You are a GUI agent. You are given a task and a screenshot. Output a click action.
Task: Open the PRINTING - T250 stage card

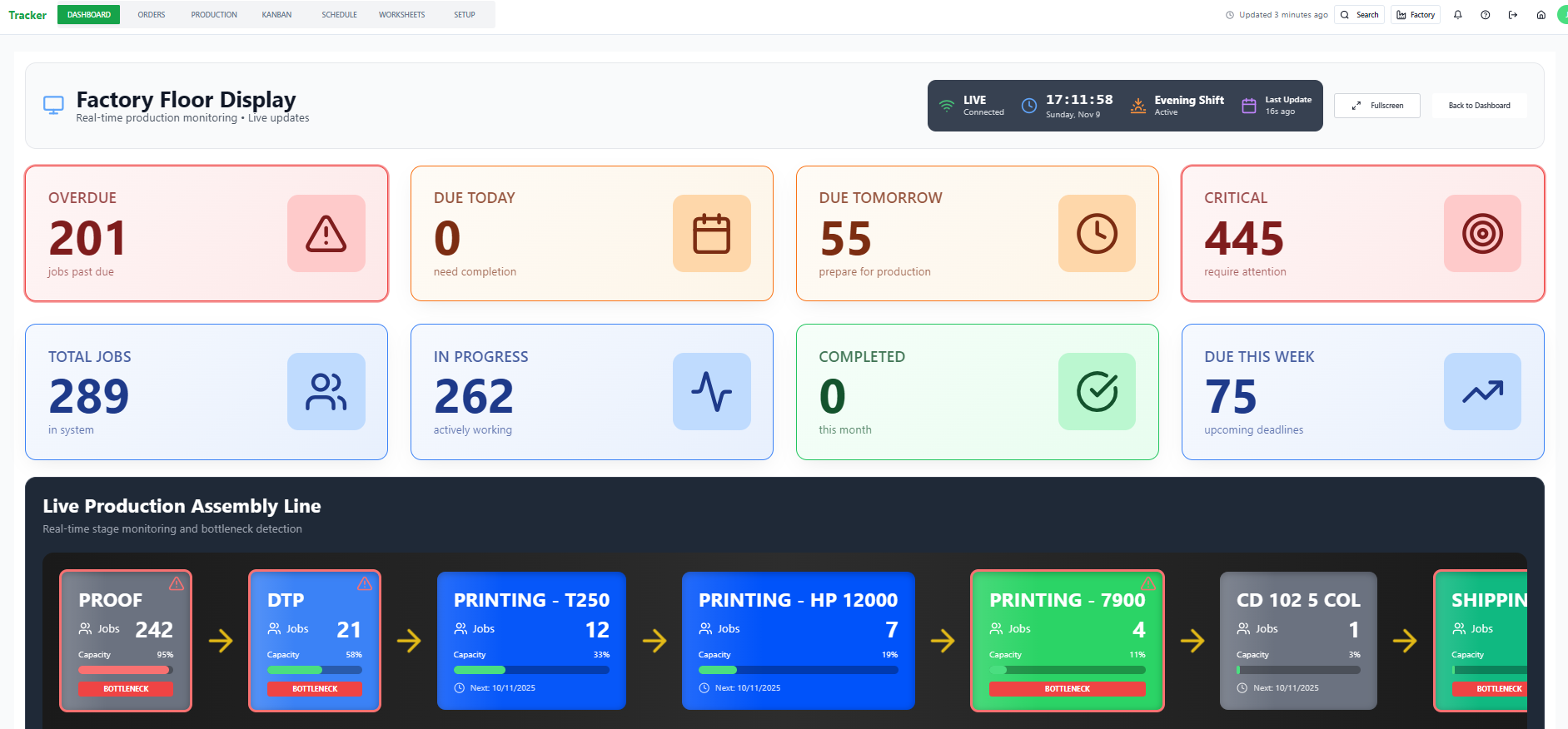point(531,641)
